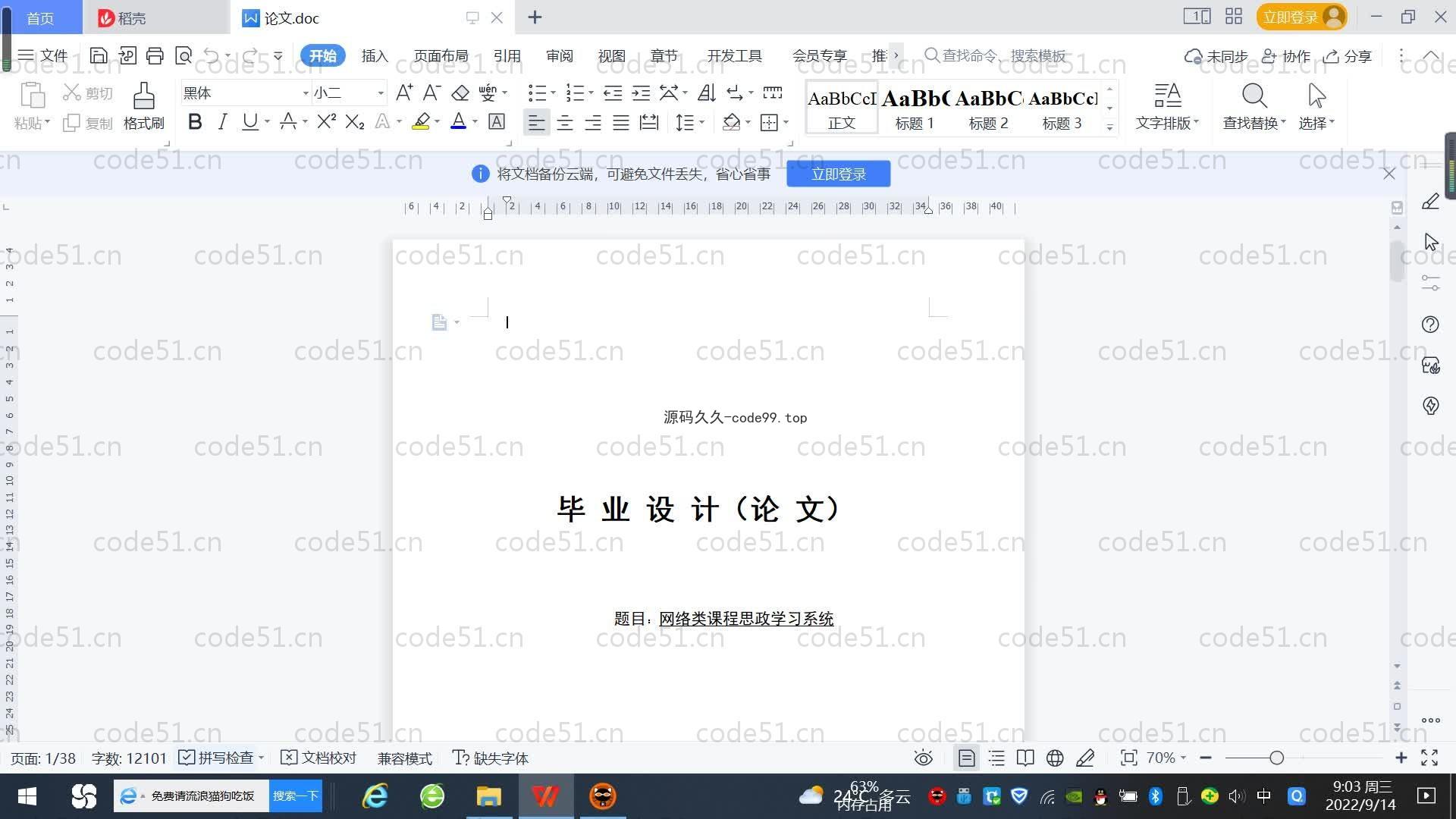This screenshot has width=1456, height=819.
Task: Click the fit page zoom icon
Action: pyautogui.click(x=1128, y=758)
